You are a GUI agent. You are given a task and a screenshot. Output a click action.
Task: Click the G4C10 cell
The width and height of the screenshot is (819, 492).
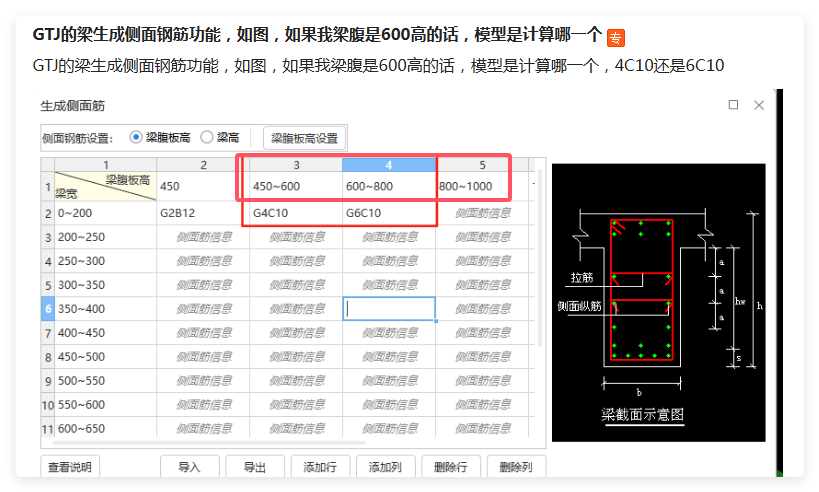[x=296, y=213]
